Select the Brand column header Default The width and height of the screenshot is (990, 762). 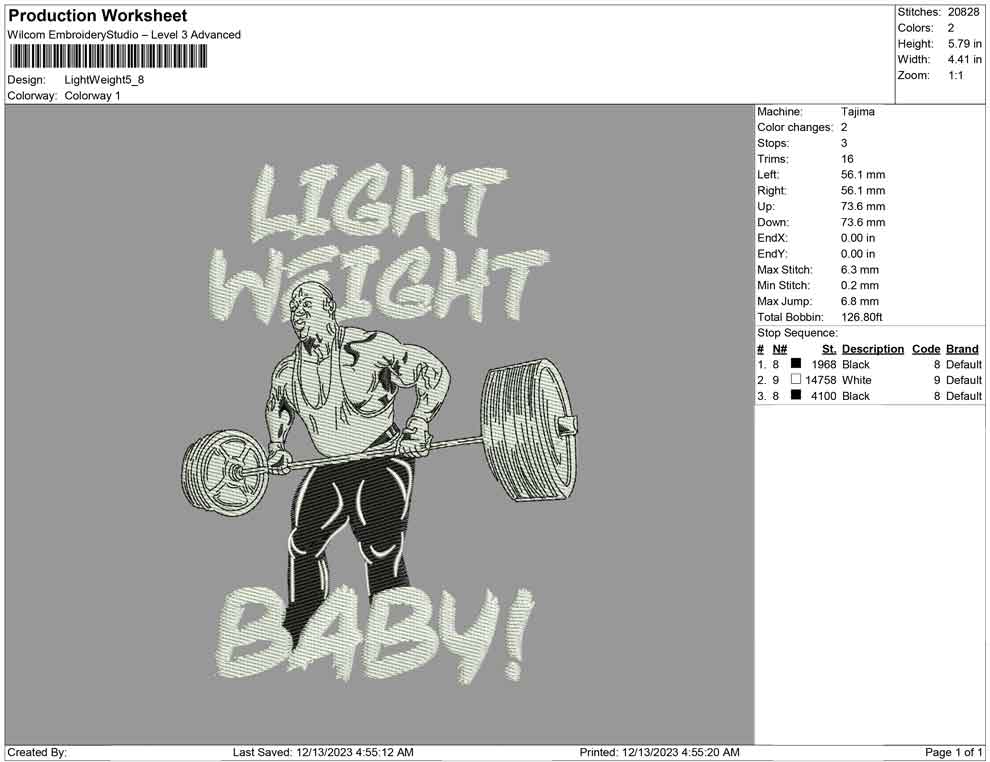(x=961, y=348)
